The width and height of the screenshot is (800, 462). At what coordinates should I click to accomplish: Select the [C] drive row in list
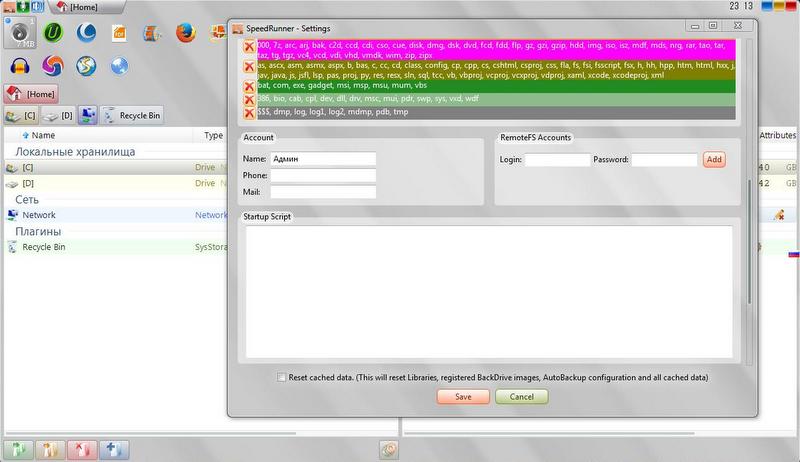(x=116, y=167)
